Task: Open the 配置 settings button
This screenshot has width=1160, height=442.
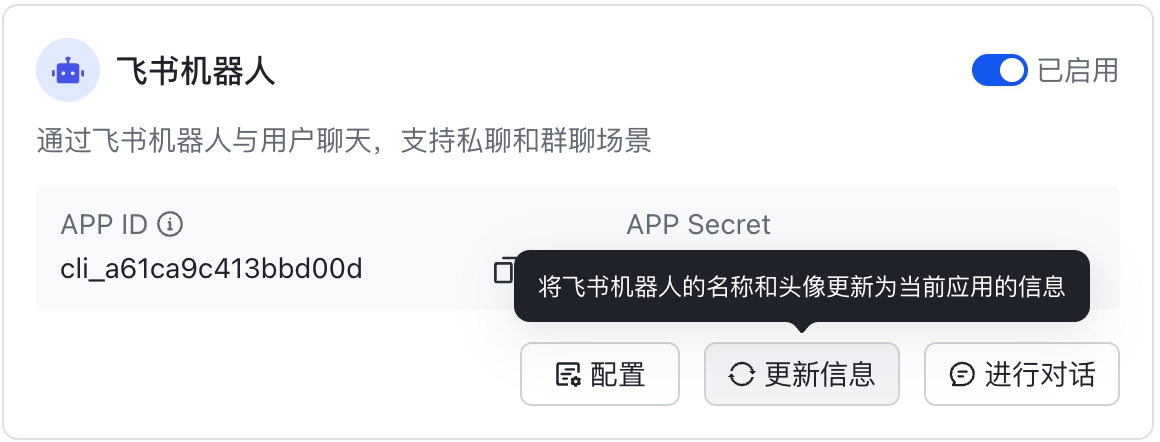Action: click(600, 374)
